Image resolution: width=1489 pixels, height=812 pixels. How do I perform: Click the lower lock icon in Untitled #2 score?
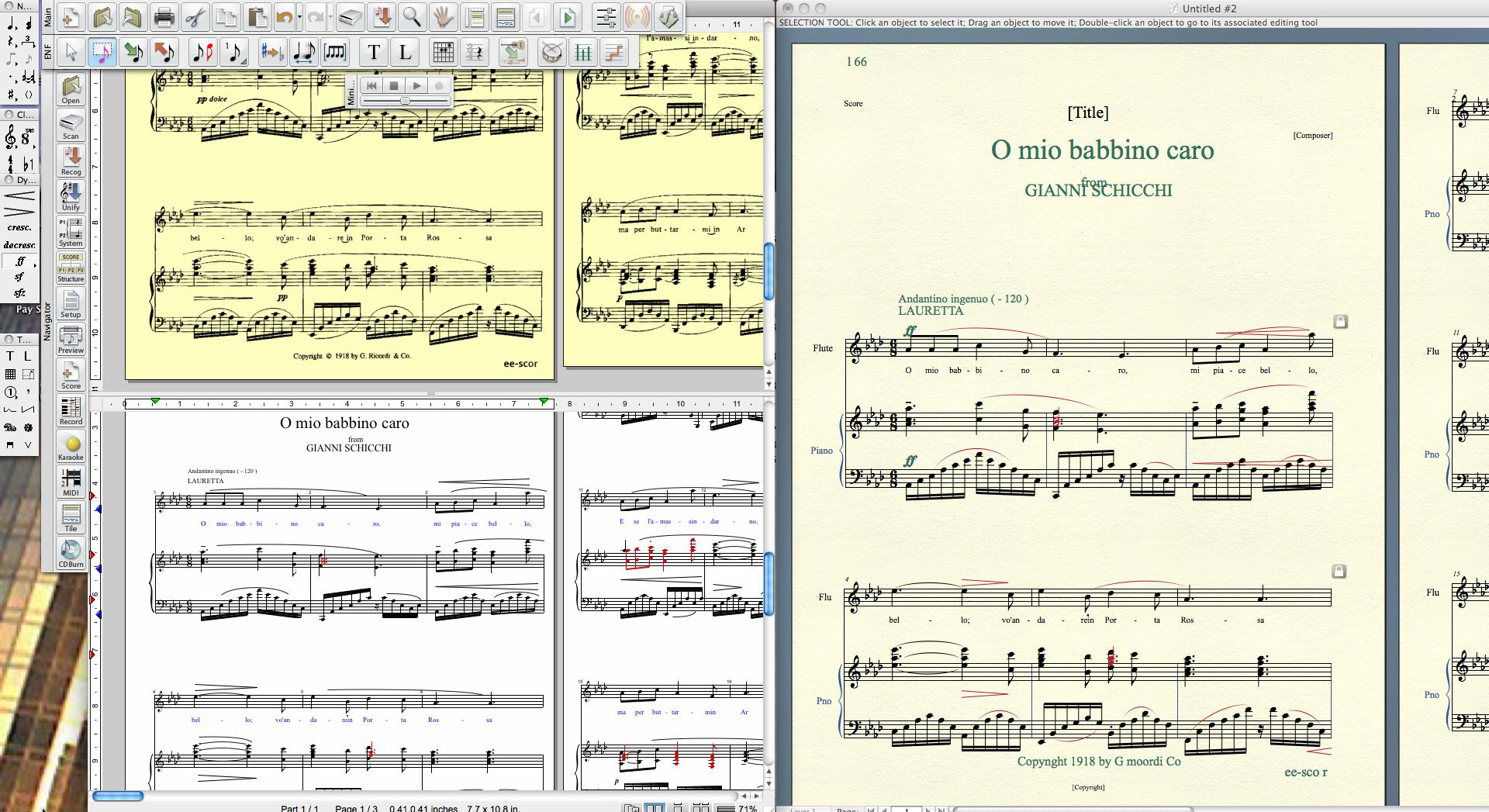(x=1338, y=571)
